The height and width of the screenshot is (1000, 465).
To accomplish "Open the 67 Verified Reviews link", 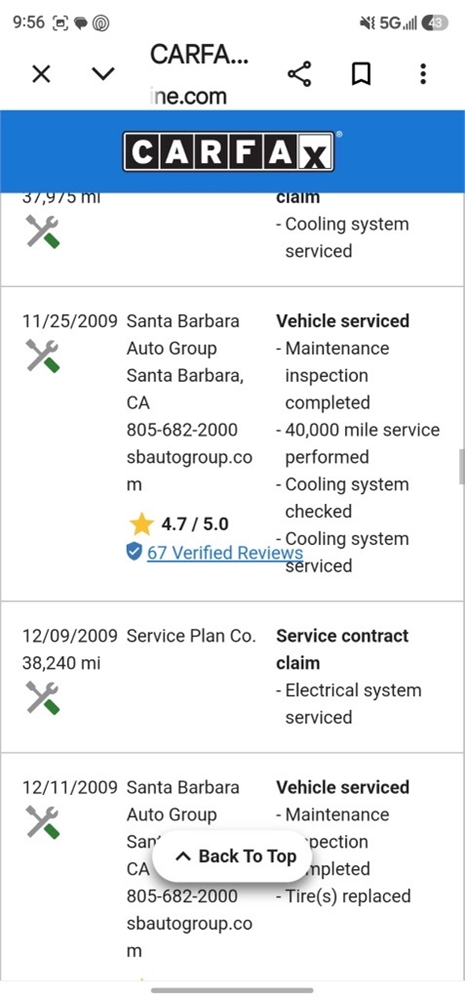I will tap(225, 552).
